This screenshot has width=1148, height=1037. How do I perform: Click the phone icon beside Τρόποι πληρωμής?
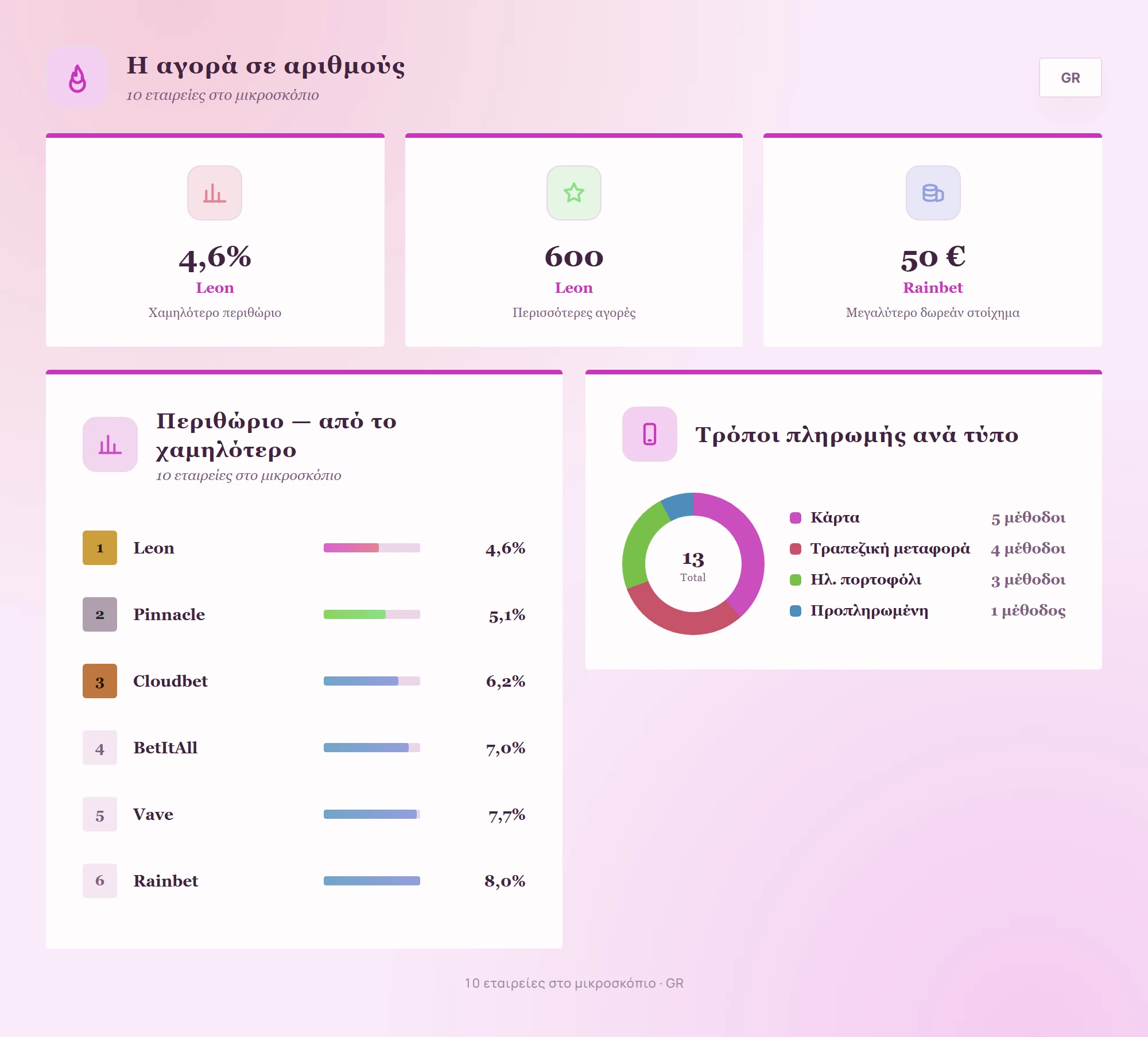650,434
